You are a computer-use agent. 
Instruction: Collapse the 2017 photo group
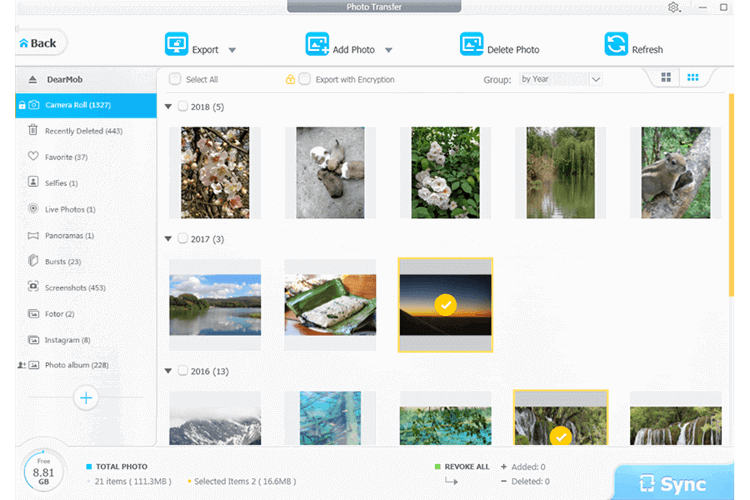(167, 239)
